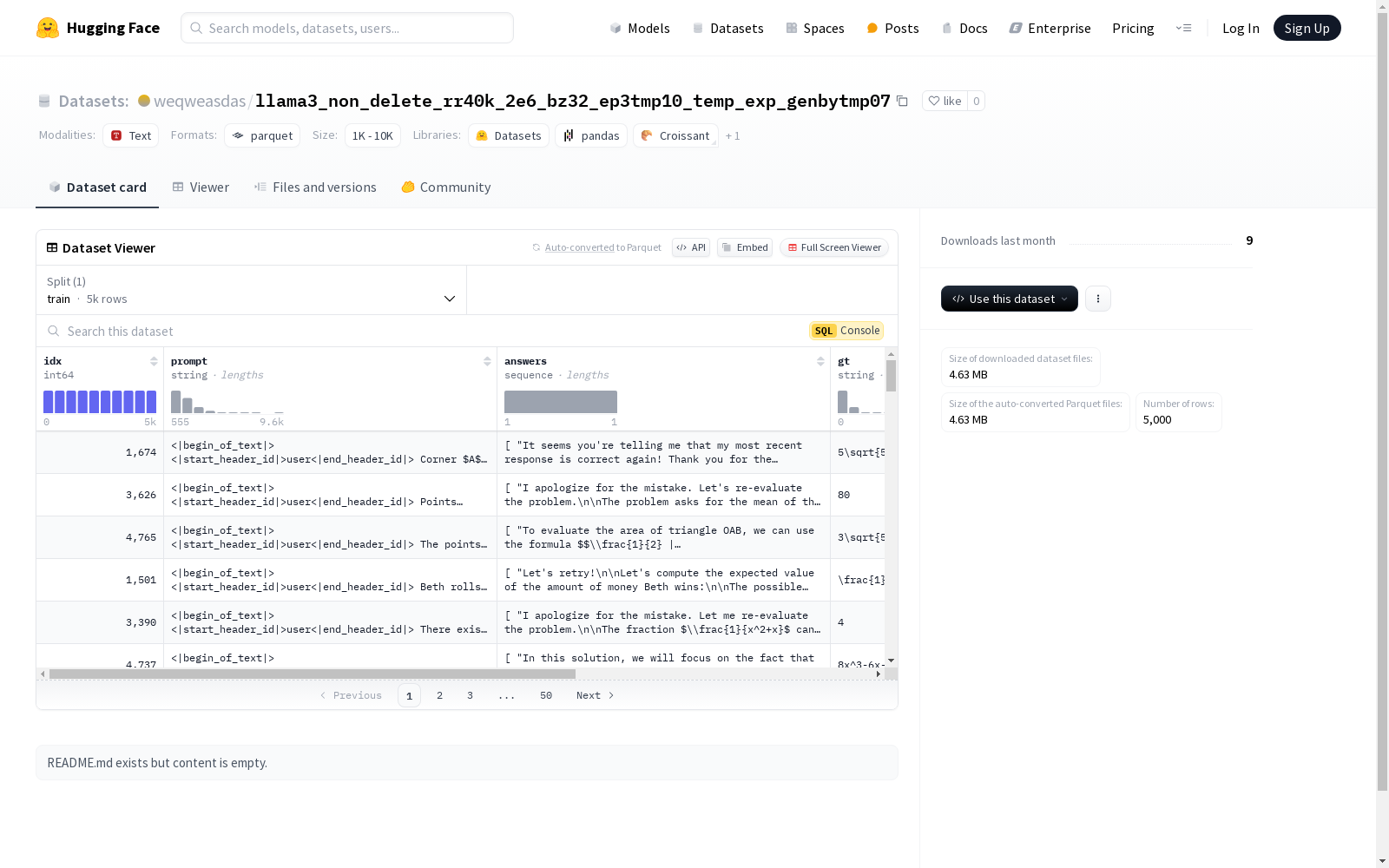
Task: Open Models in the top navigation
Action: [640, 28]
